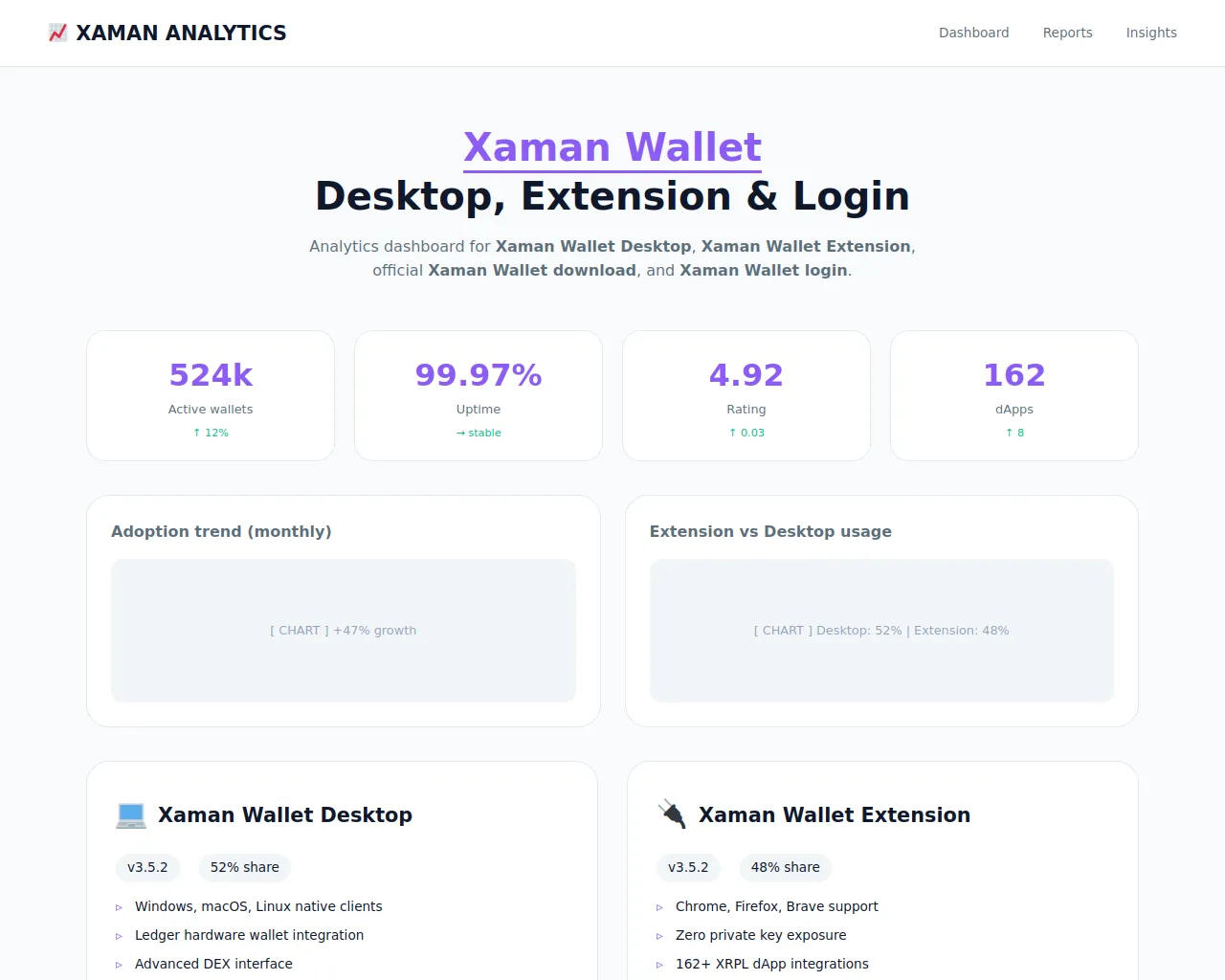1225x980 pixels.
Task: Open the Reports nav item
Action: [x=1067, y=33]
